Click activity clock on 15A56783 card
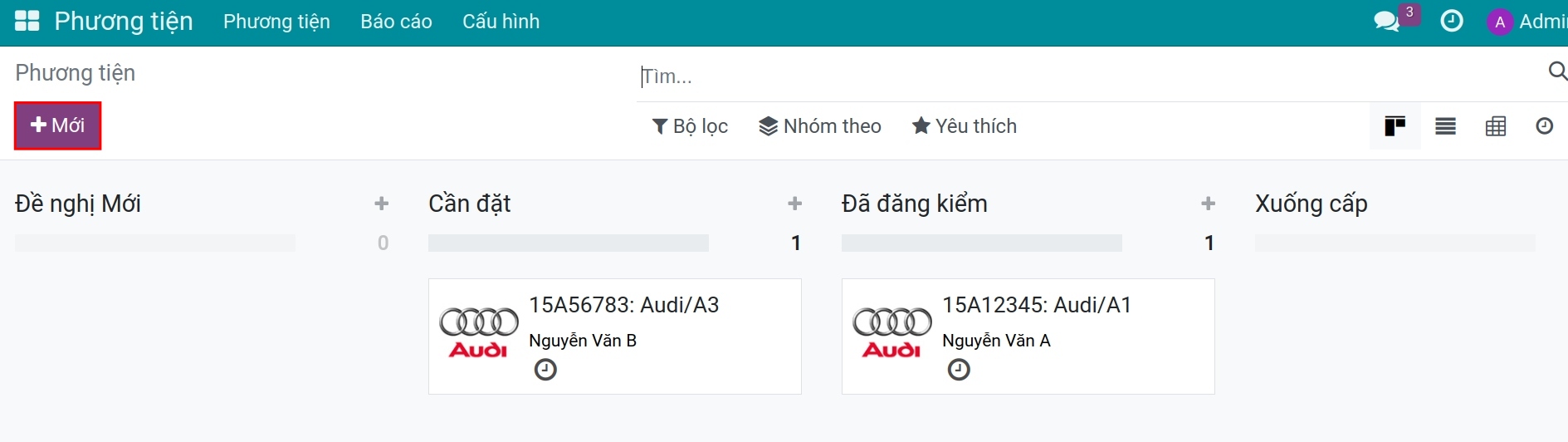The width and height of the screenshot is (1568, 442). point(545,370)
